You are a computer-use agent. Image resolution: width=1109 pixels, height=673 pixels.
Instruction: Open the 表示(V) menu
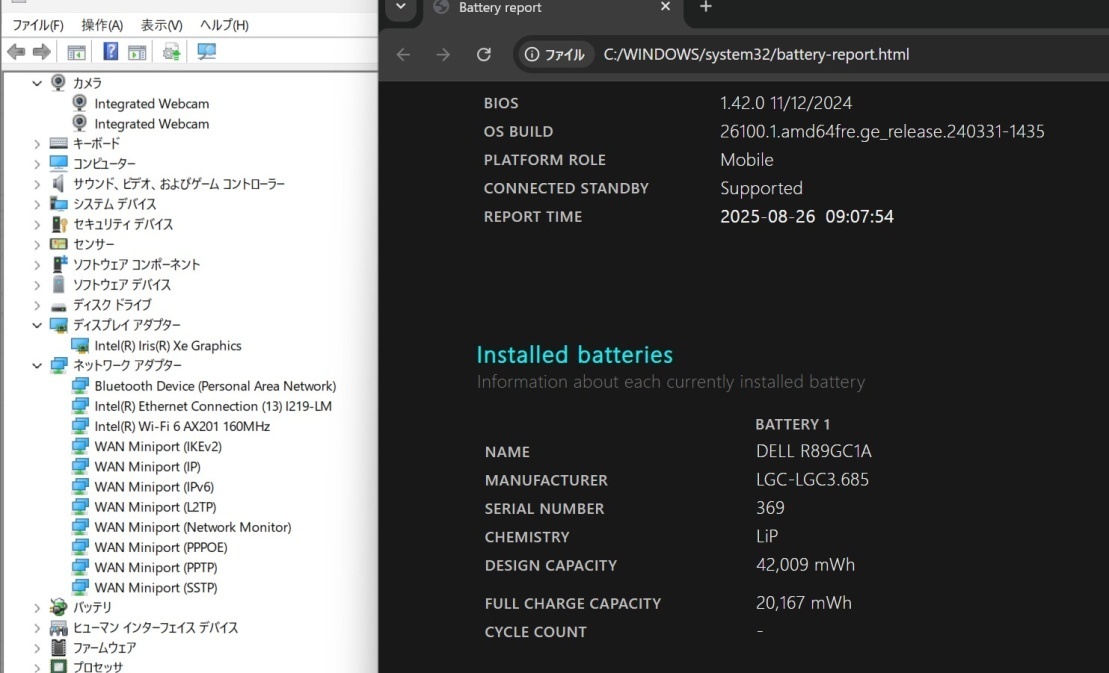(x=161, y=25)
